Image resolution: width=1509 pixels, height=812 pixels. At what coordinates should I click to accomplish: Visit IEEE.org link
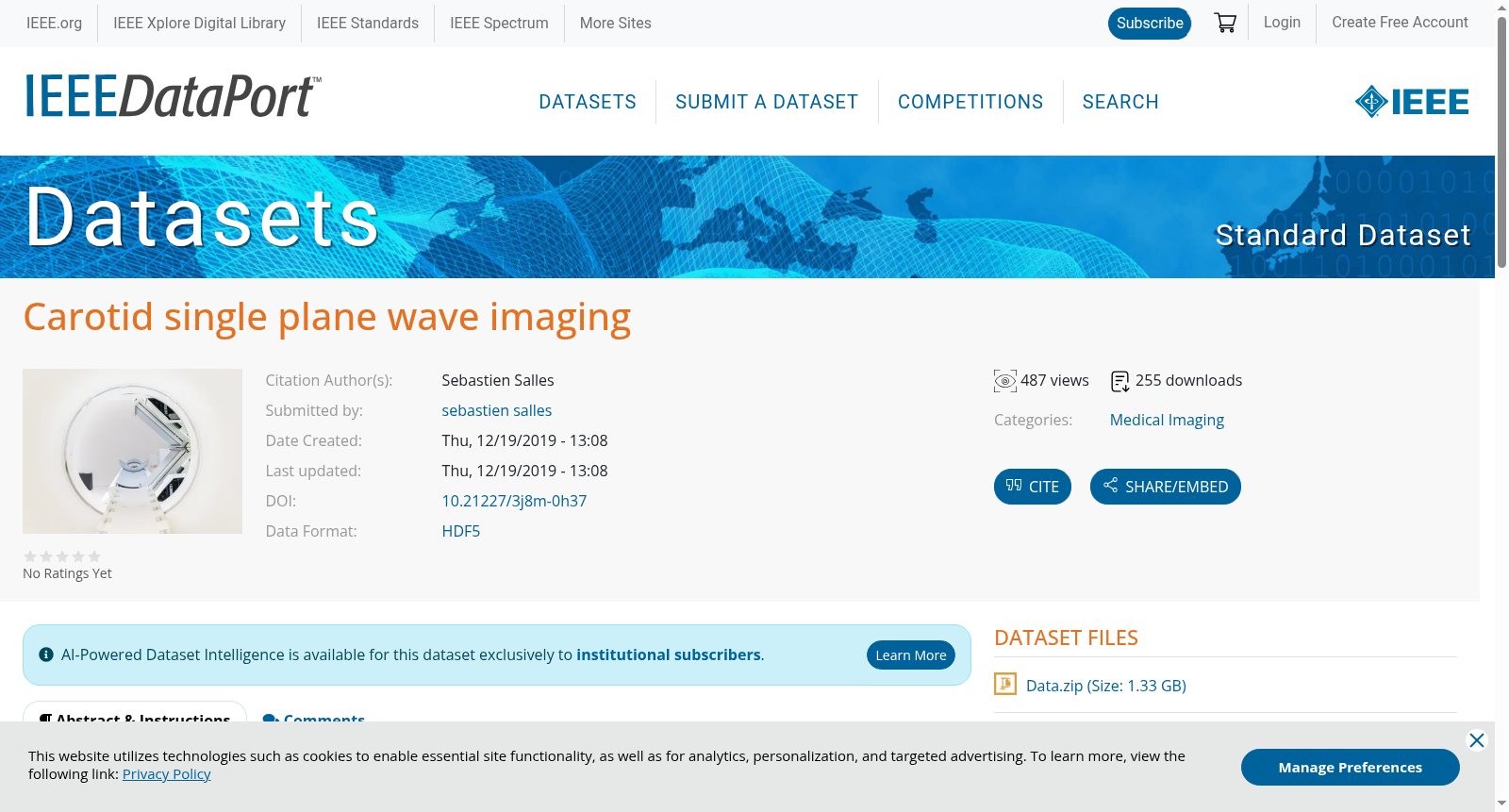[x=54, y=23]
